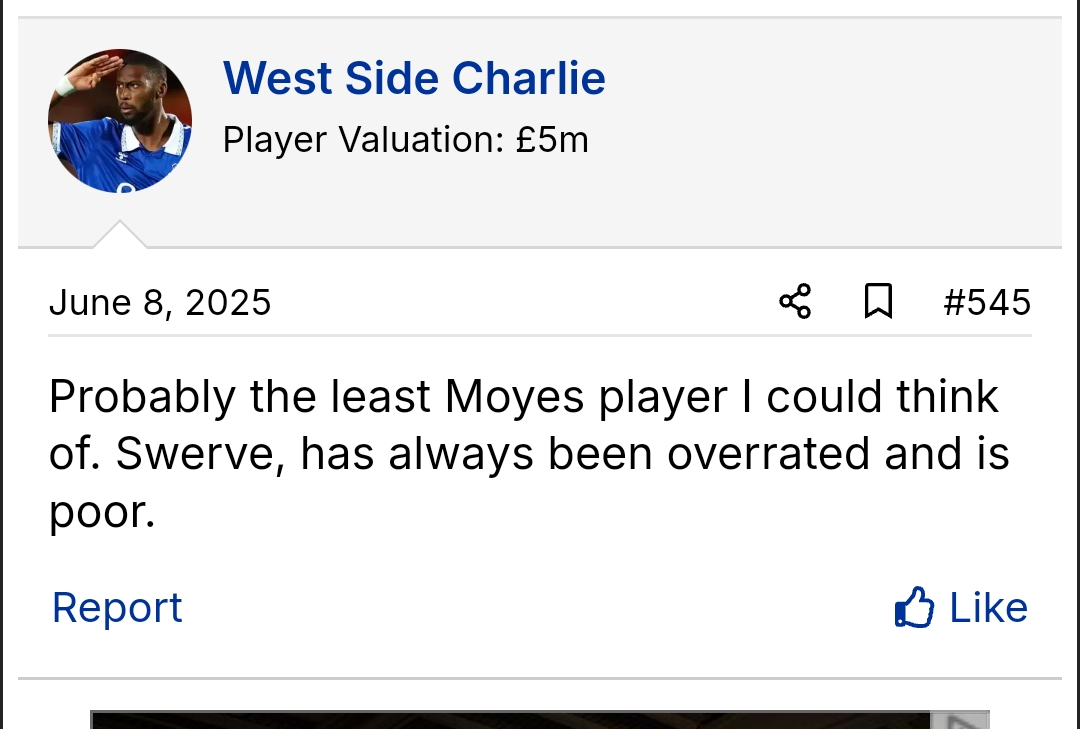Viewport: 1080px width, 729px height.
Task: Click the share post icon
Action: (x=795, y=301)
